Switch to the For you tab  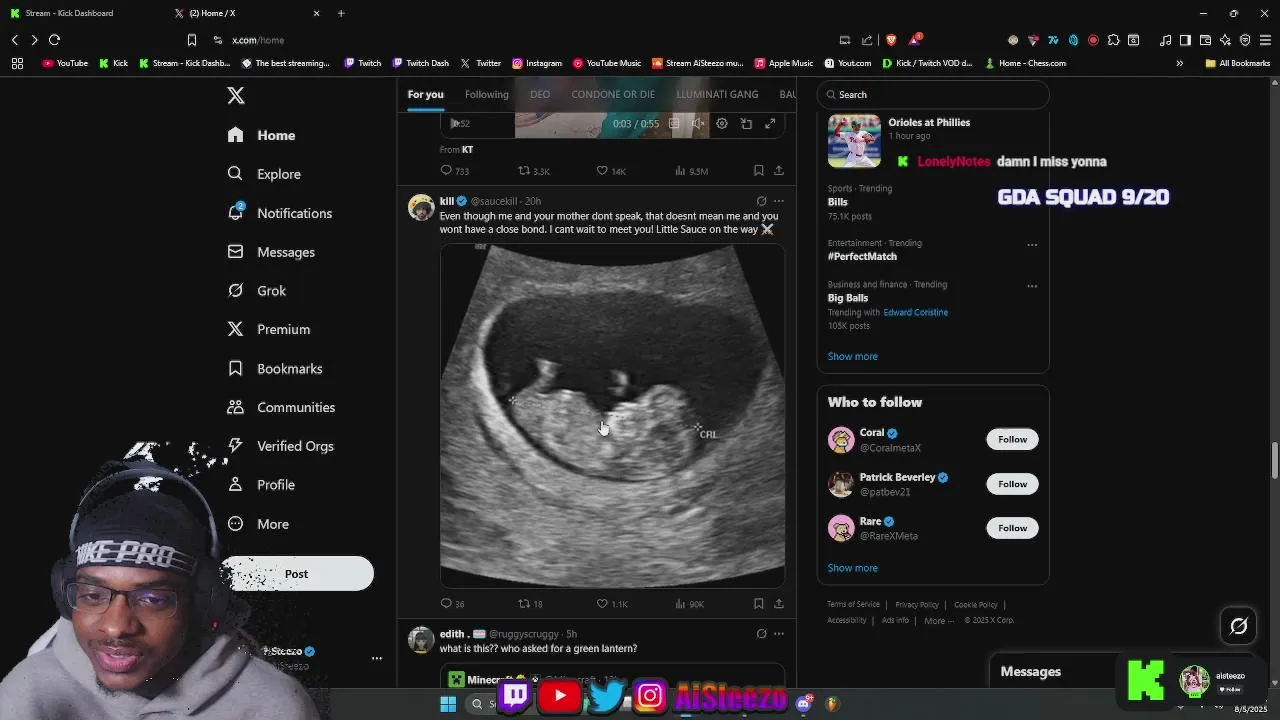(425, 94)
